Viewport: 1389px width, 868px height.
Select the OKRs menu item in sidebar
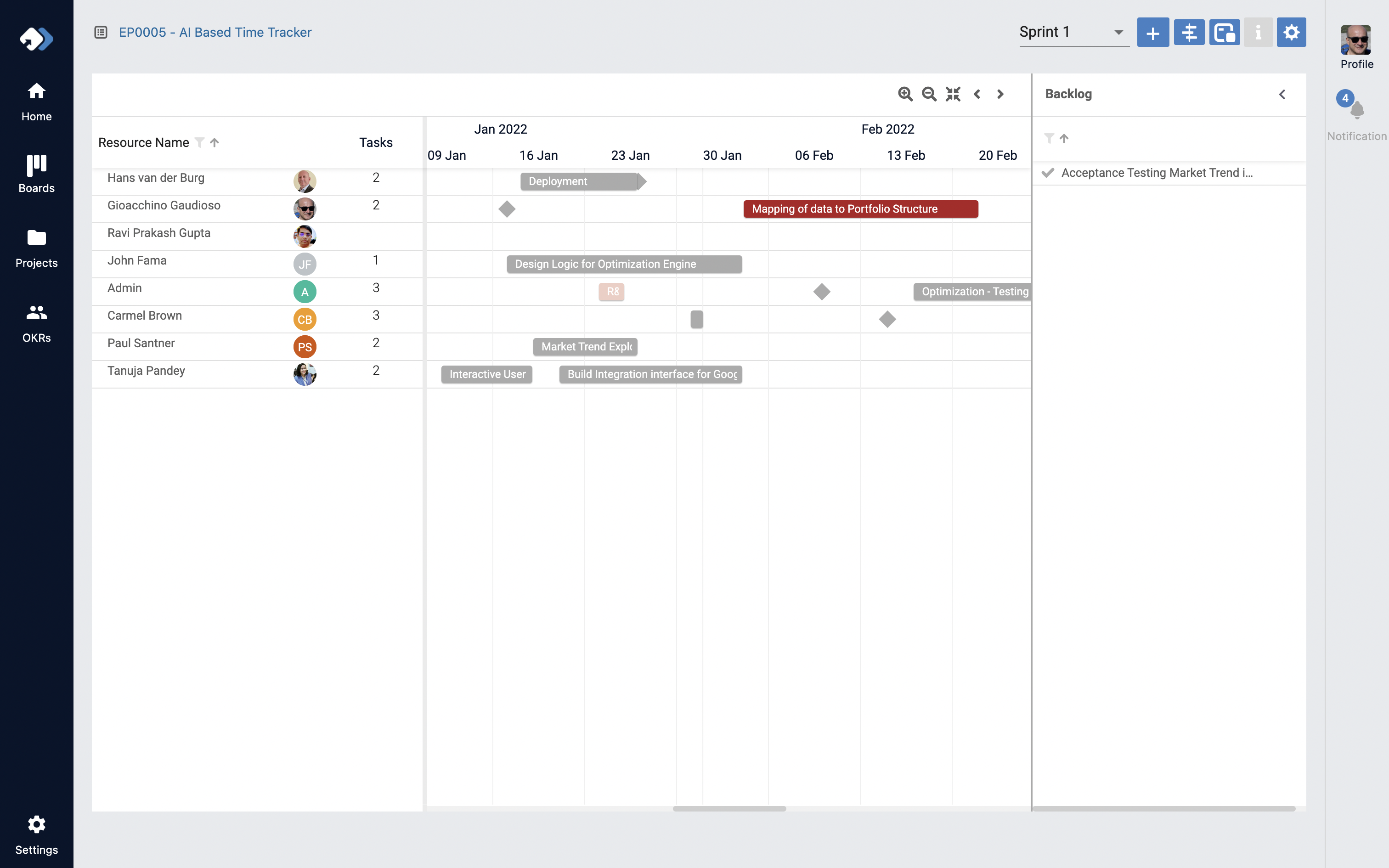[36, 322]
